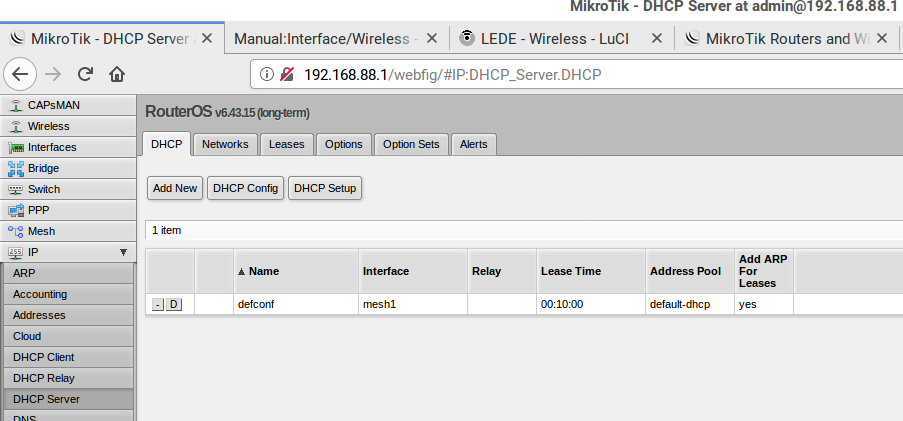Open the Alerts tab
The image size is (903, 421).
473,145
